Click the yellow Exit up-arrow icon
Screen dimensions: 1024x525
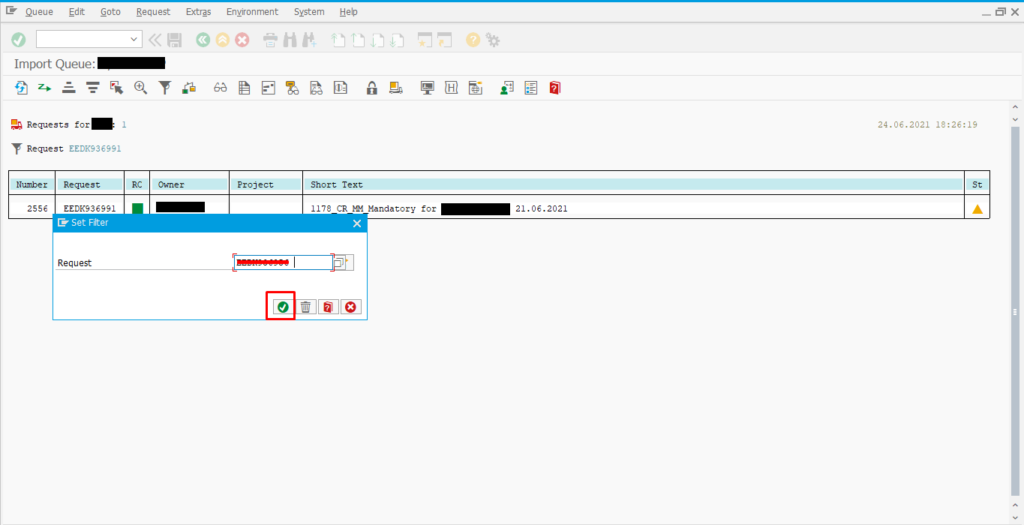[x=223, y=40]
